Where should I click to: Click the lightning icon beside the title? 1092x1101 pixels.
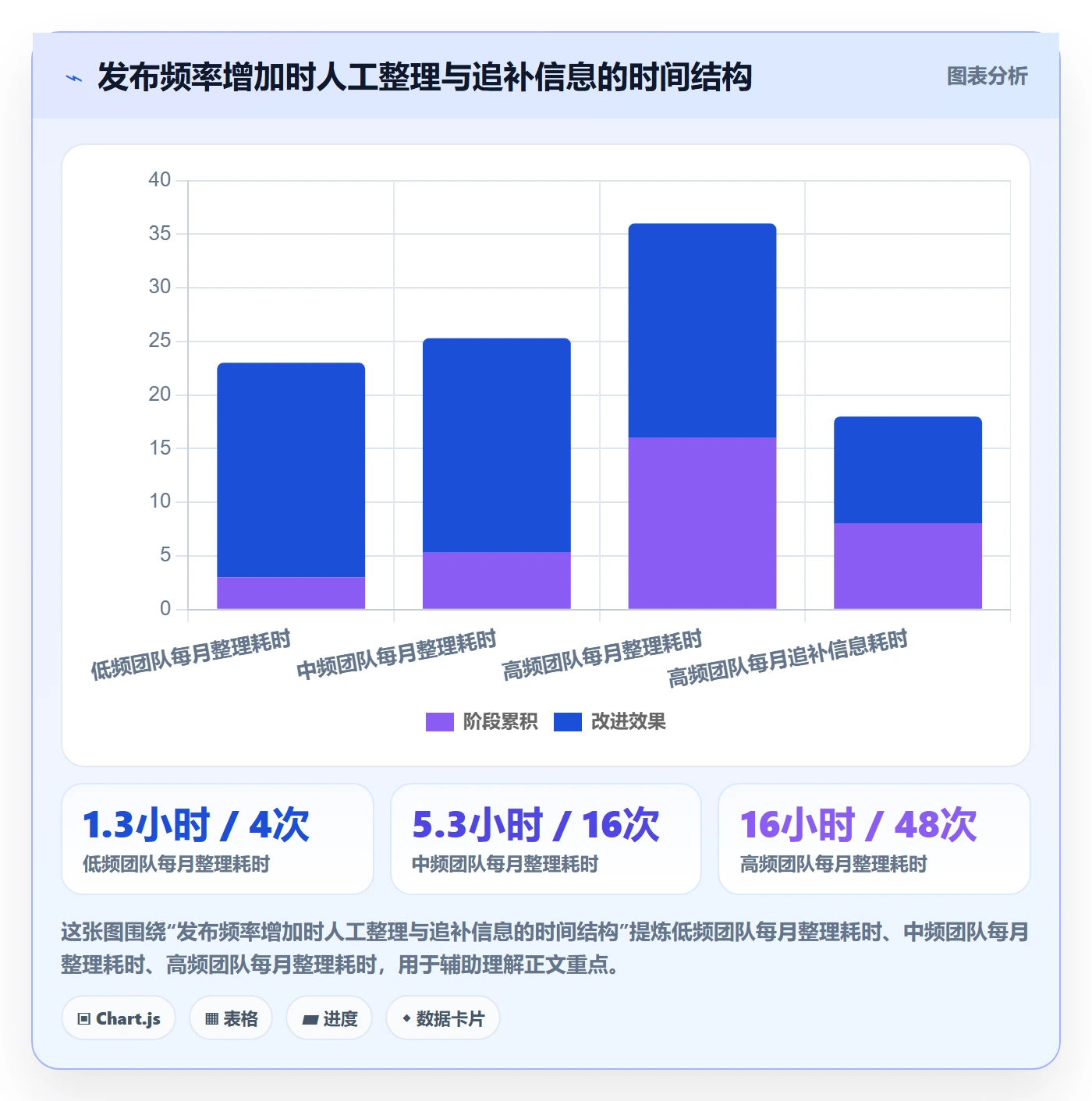(x=74, y=78)
